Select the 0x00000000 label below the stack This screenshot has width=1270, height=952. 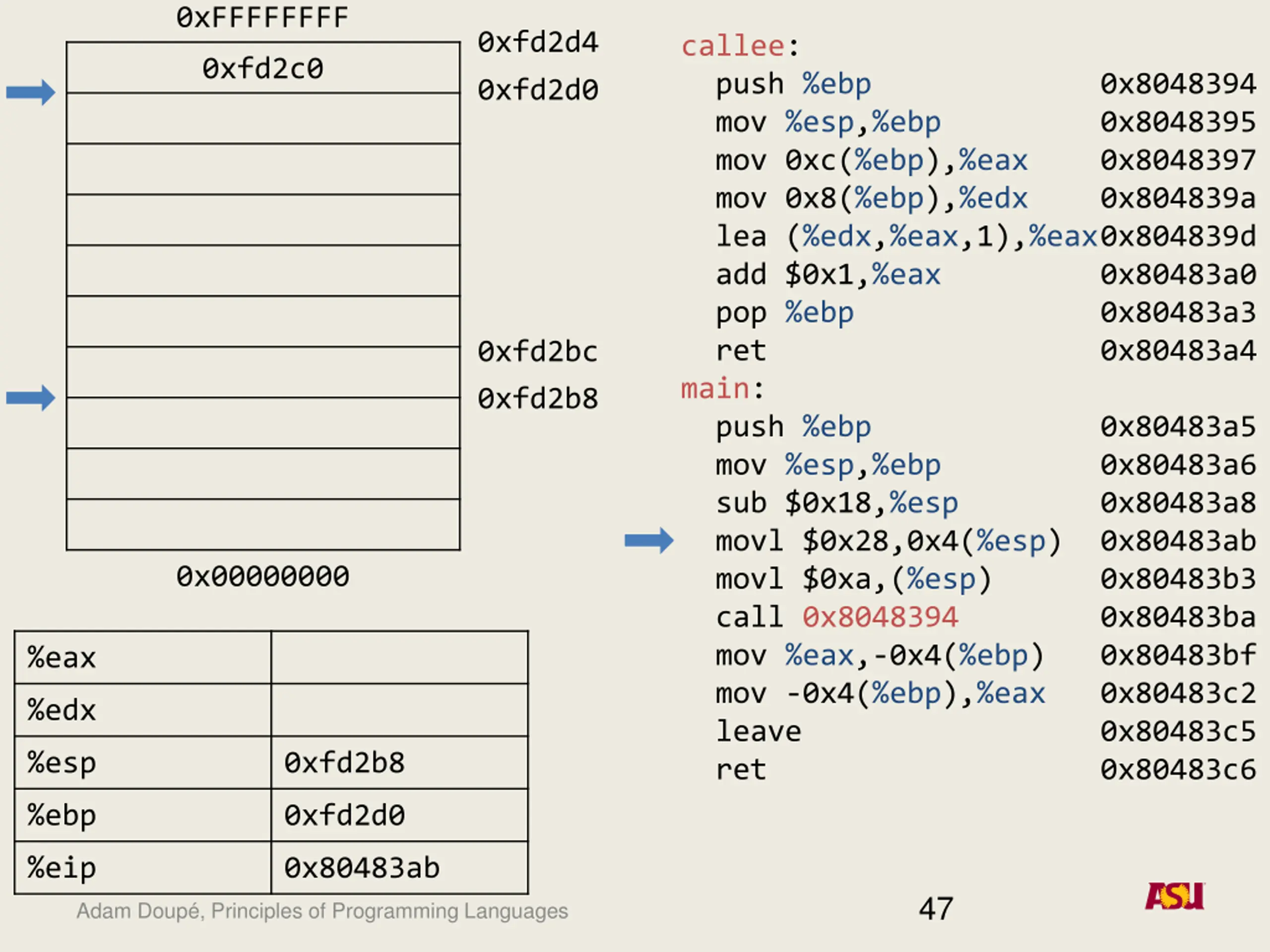coord(262,576)
